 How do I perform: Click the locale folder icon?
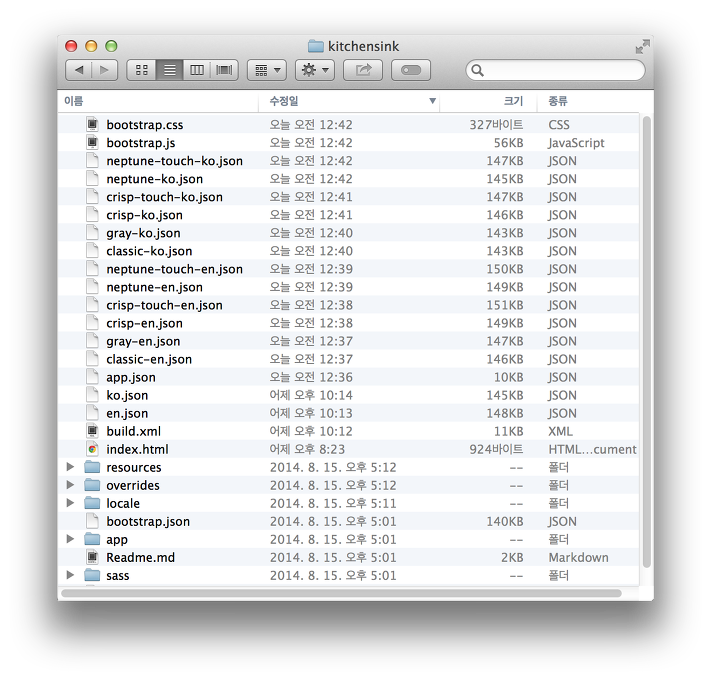pyautogui.click(x=92, y=503)
